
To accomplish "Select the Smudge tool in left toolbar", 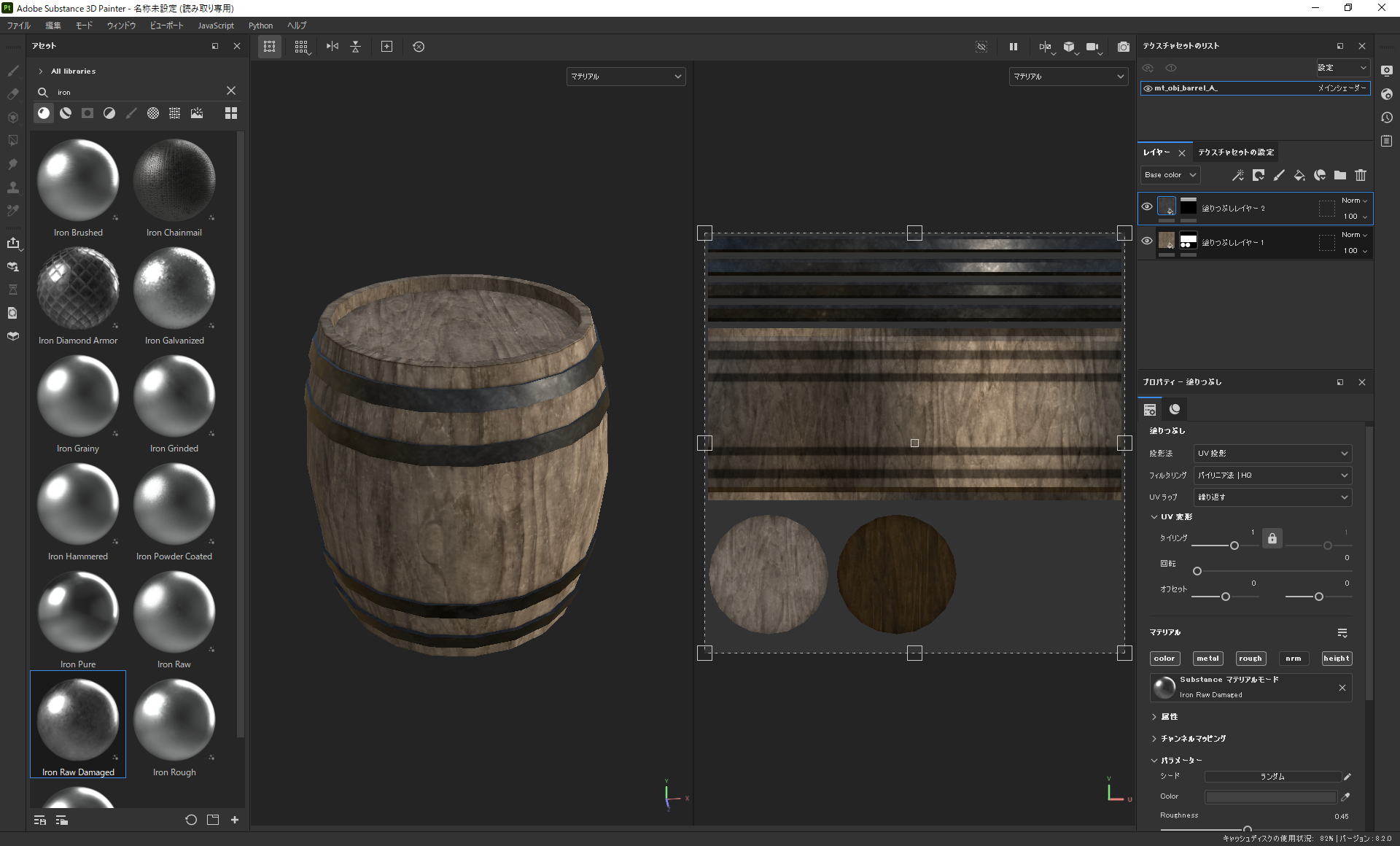I will click(x=13, y=164).
